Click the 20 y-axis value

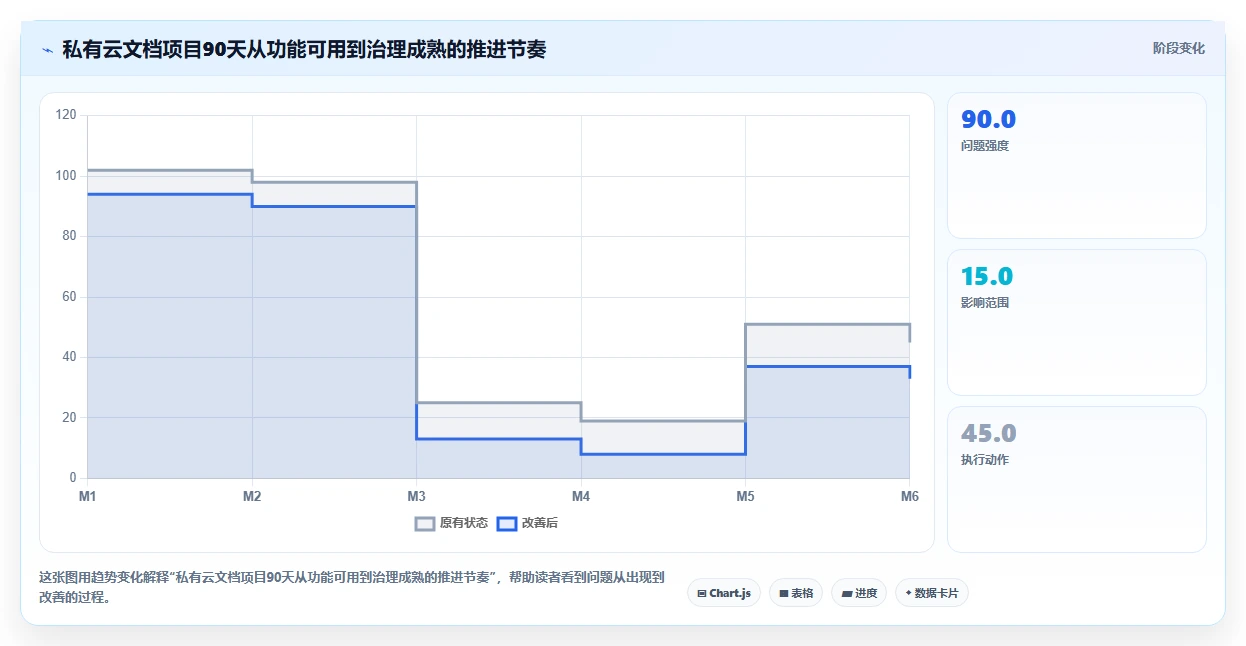click(x=69, y=417)
